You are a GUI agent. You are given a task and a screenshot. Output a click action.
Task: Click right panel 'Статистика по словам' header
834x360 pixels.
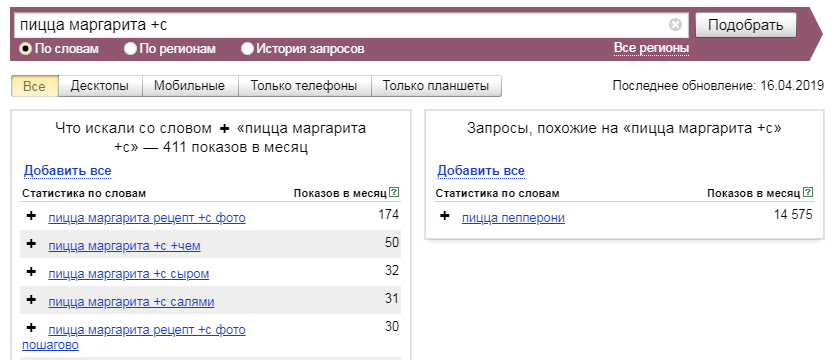point(497,194)
